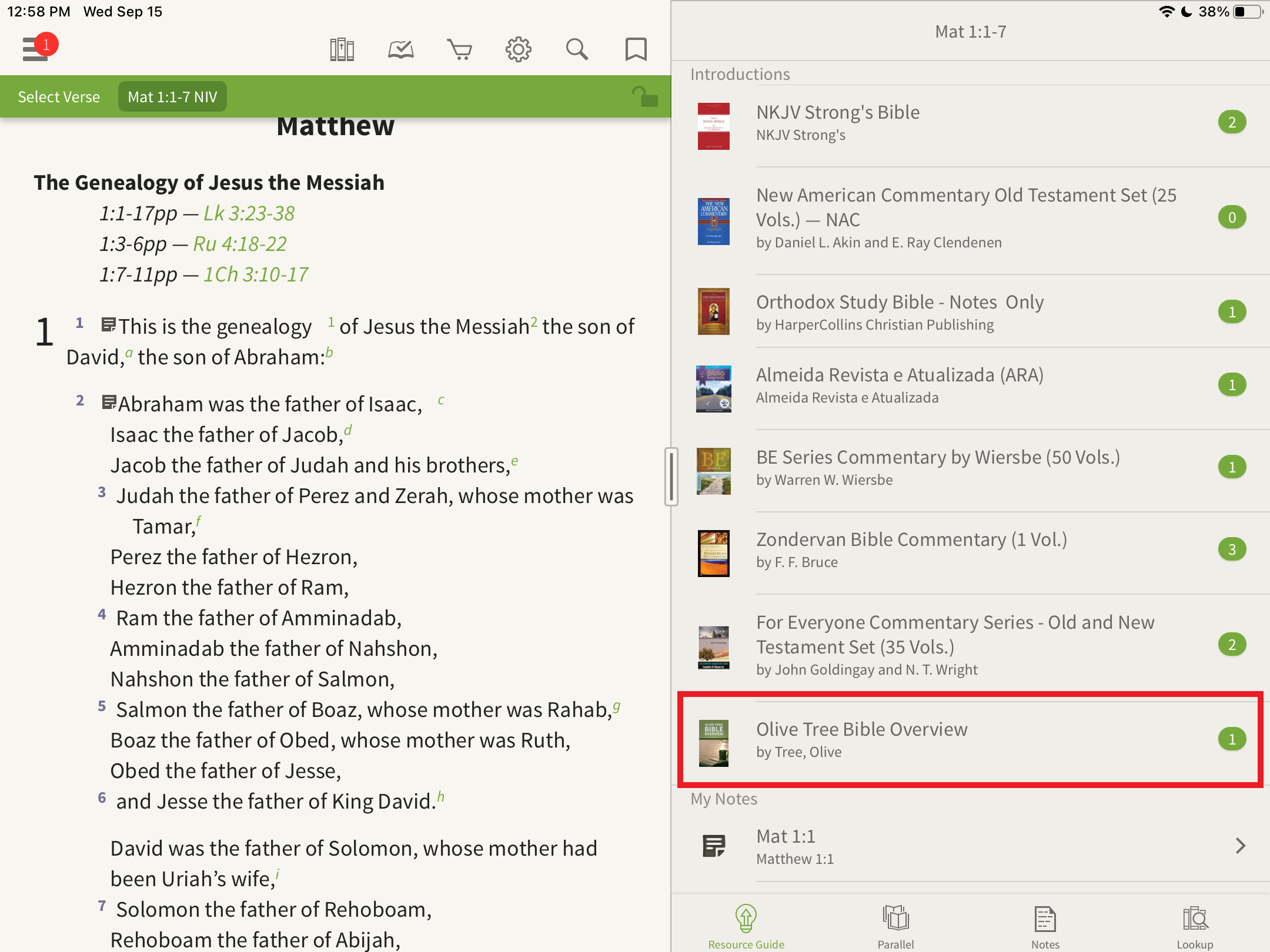Open the note icon on verse 1
The image size is (1270, 952).
click(x=108, y=325)
